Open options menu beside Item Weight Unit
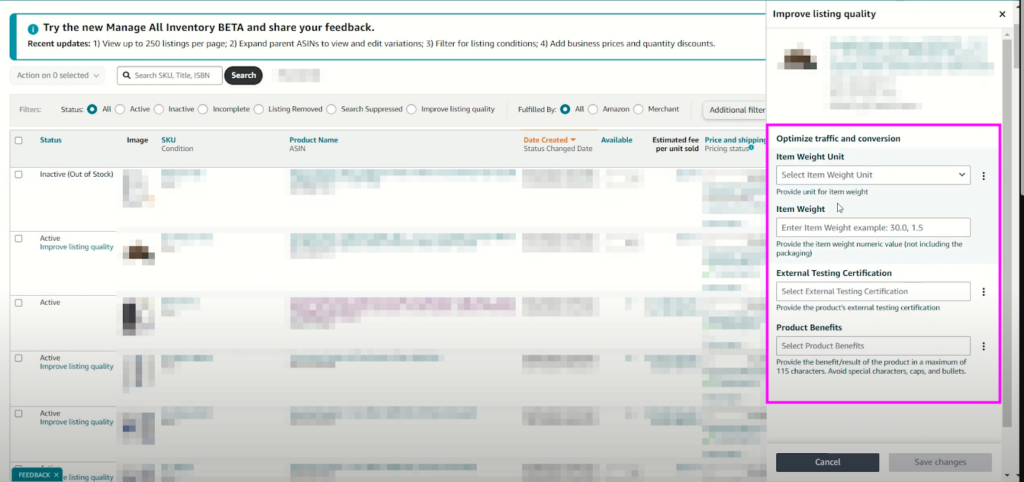 [x=984, y=175]
